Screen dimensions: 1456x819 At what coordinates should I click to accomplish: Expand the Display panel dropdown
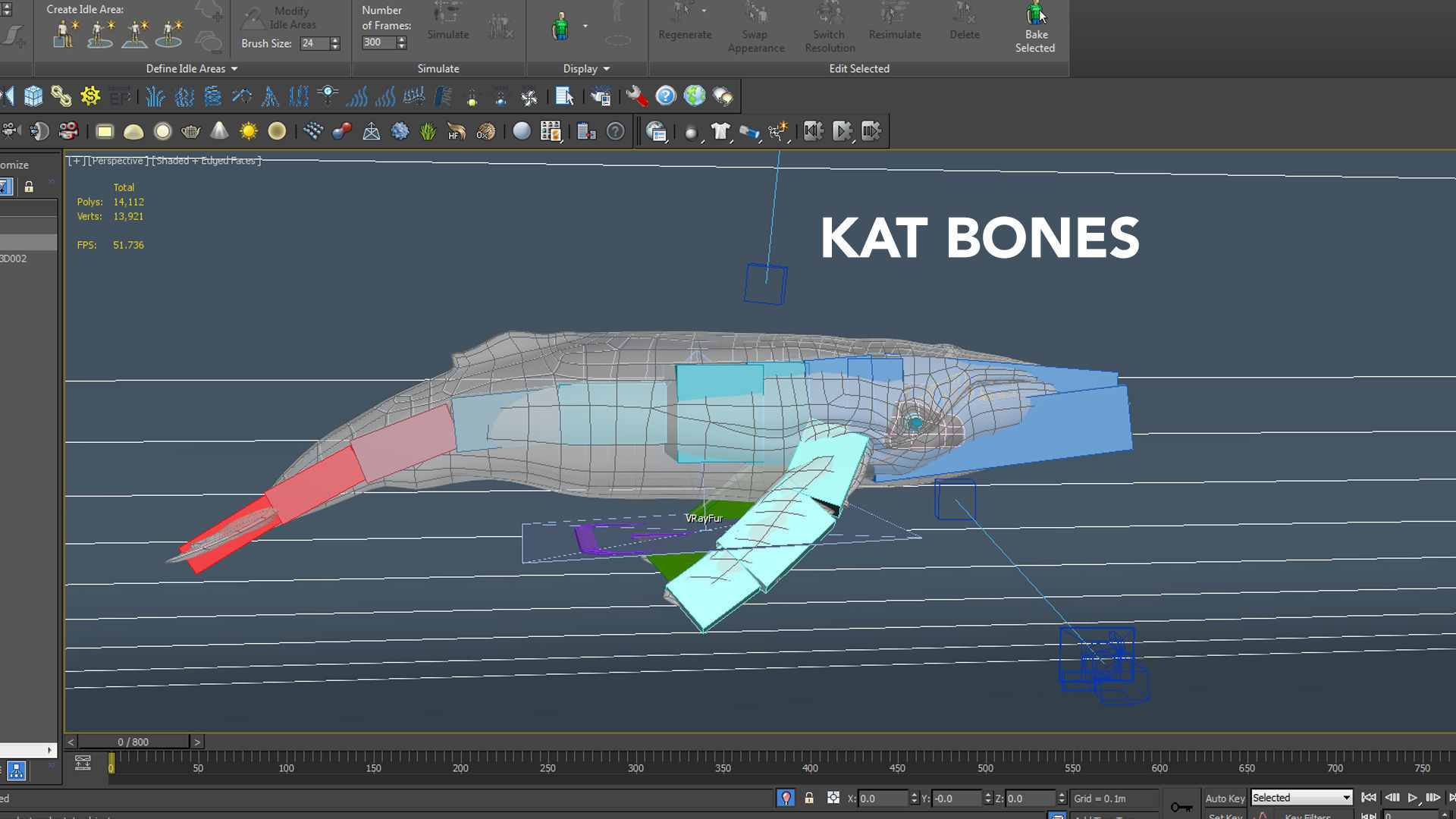click(606, 69)
